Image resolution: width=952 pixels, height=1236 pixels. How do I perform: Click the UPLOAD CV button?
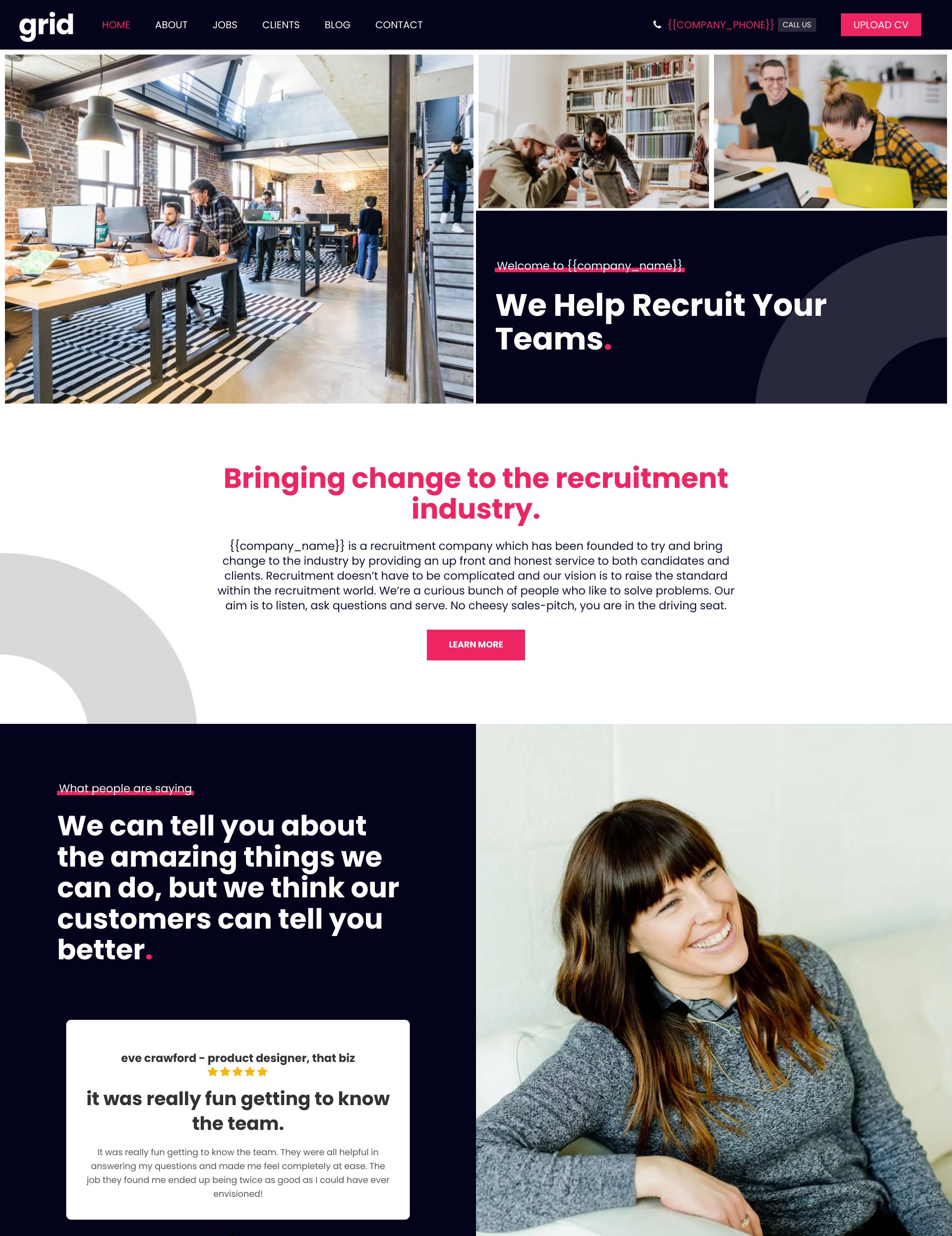tap(879, 25)
